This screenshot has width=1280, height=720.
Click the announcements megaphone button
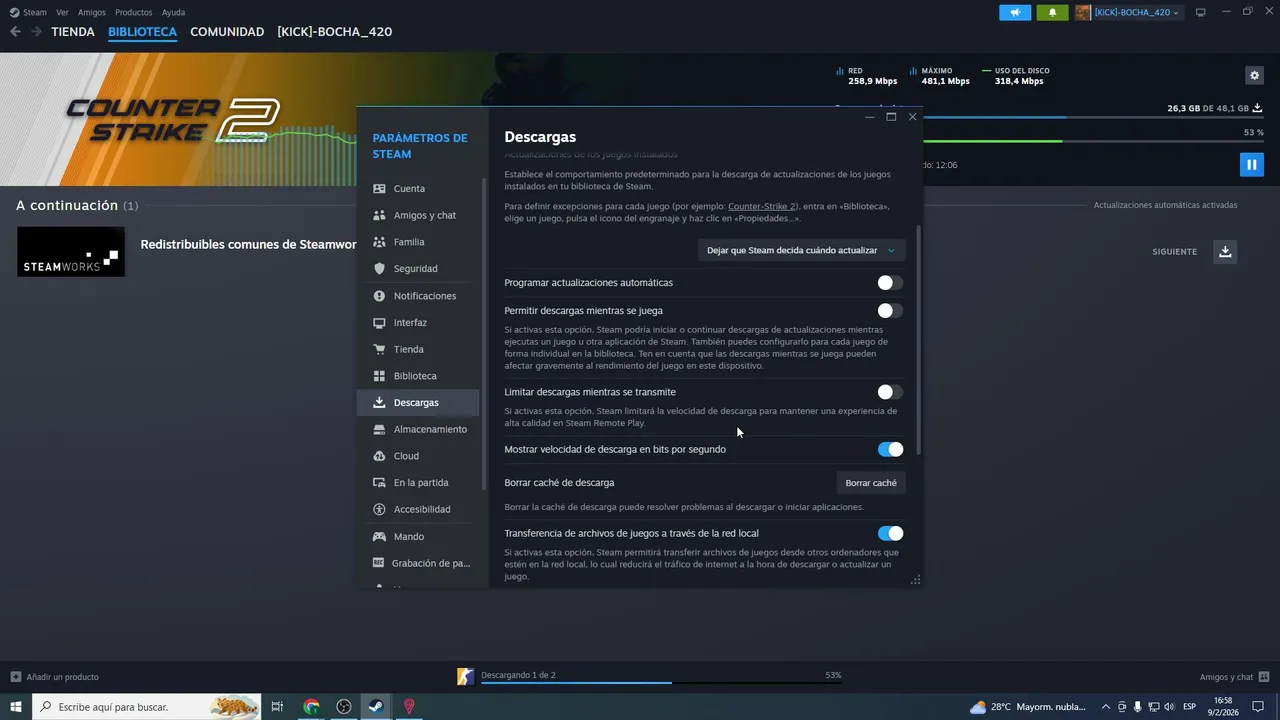[1015, 12]
